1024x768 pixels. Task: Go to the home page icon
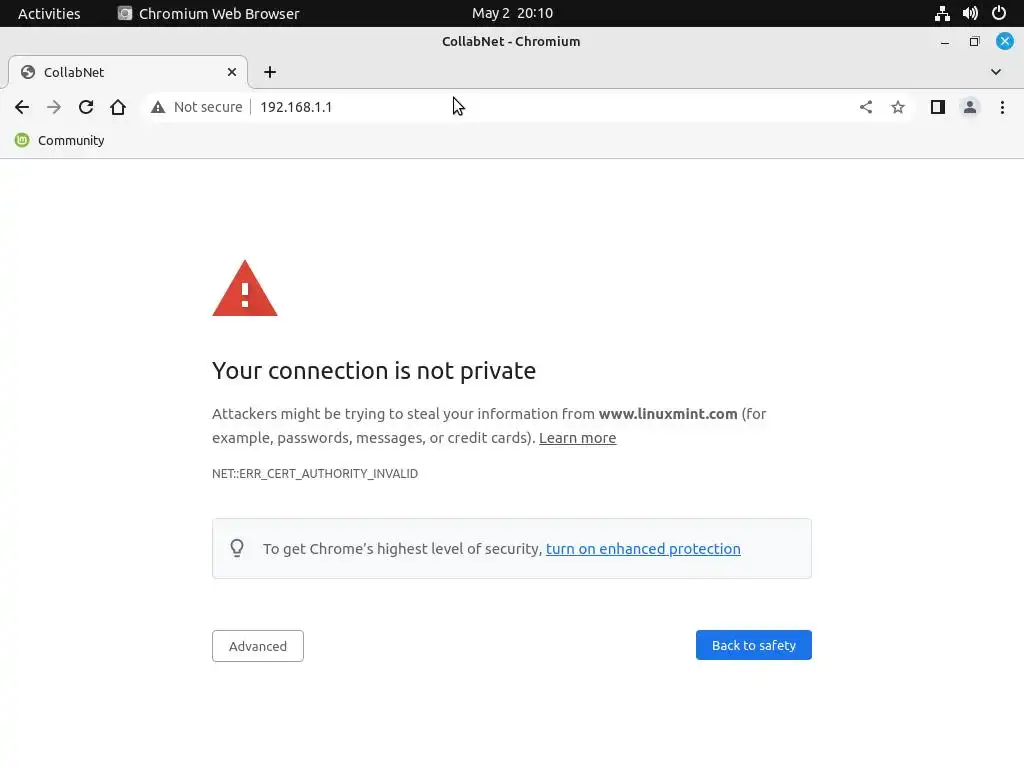(x=118, y=107)
